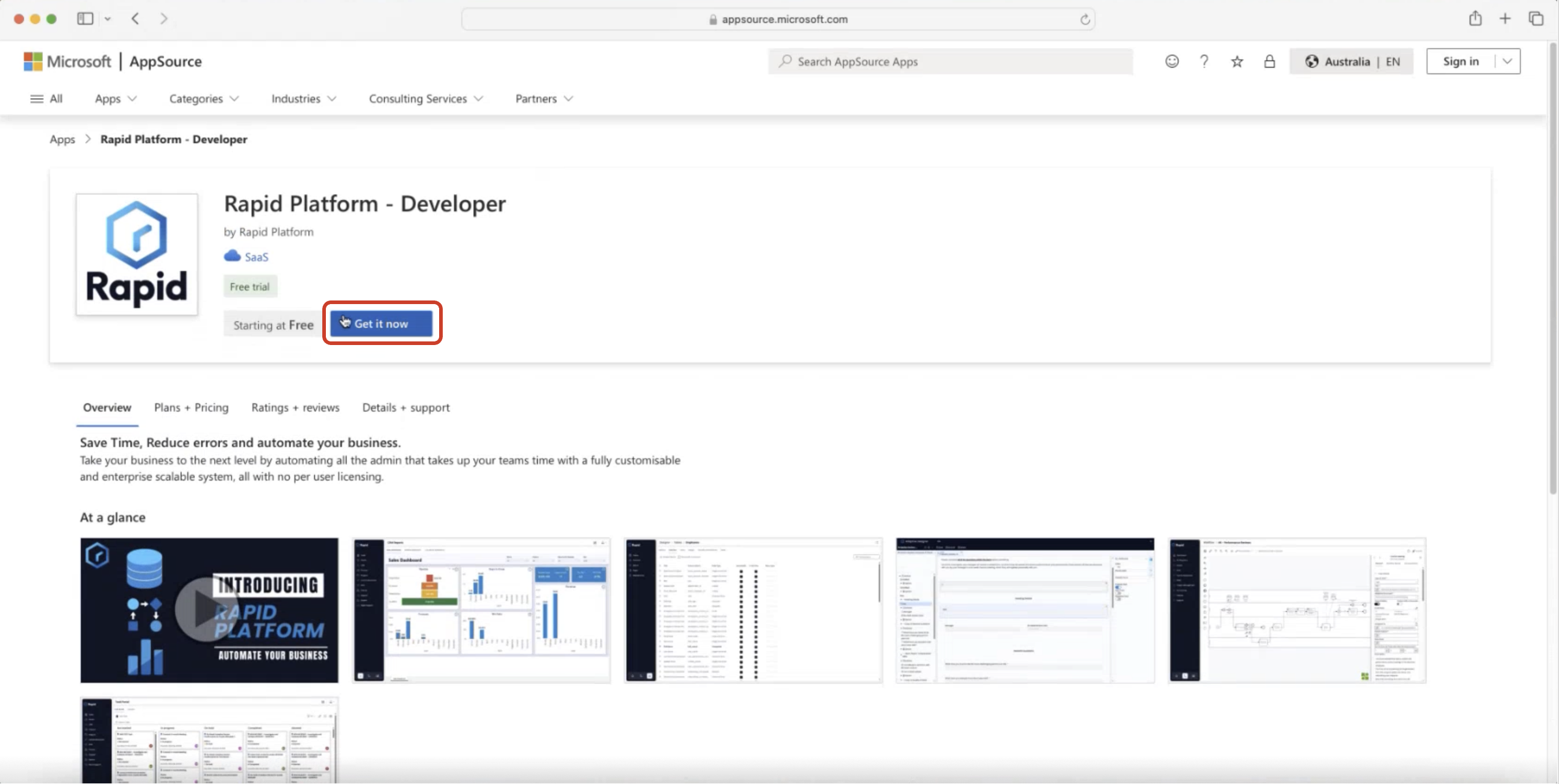Screen dimensions: 1559x784
Task: Reload the page with refresh icon
Action: (1084, 19)
